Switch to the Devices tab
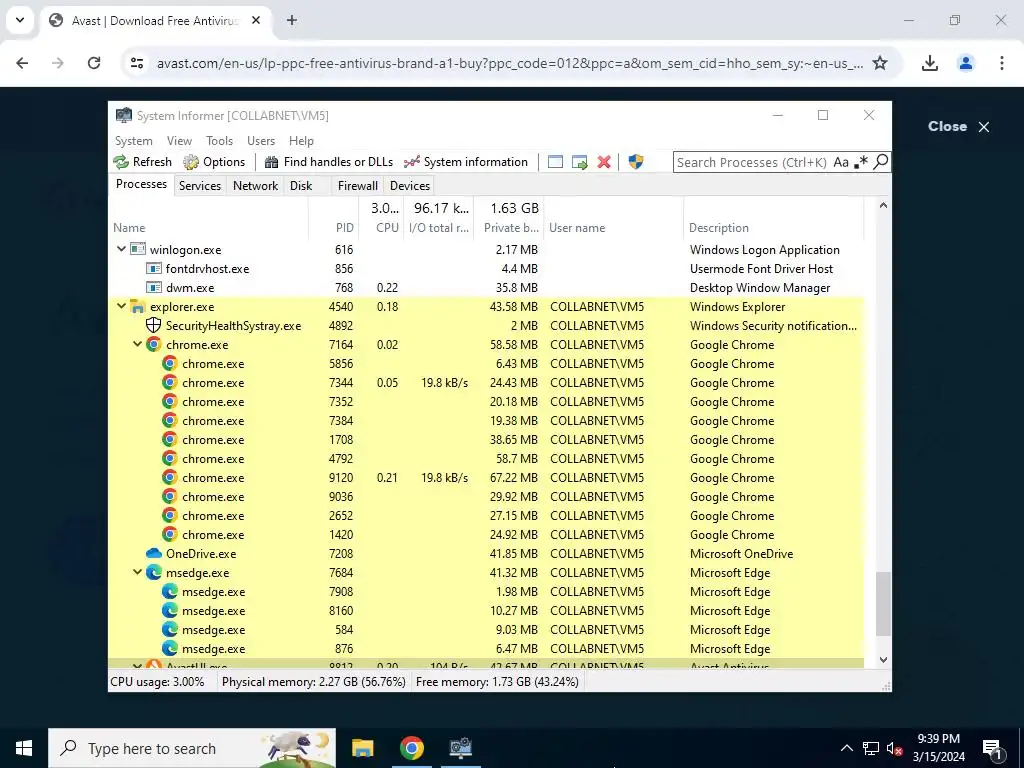1024x768 pixels. click(x=410, y=185)
